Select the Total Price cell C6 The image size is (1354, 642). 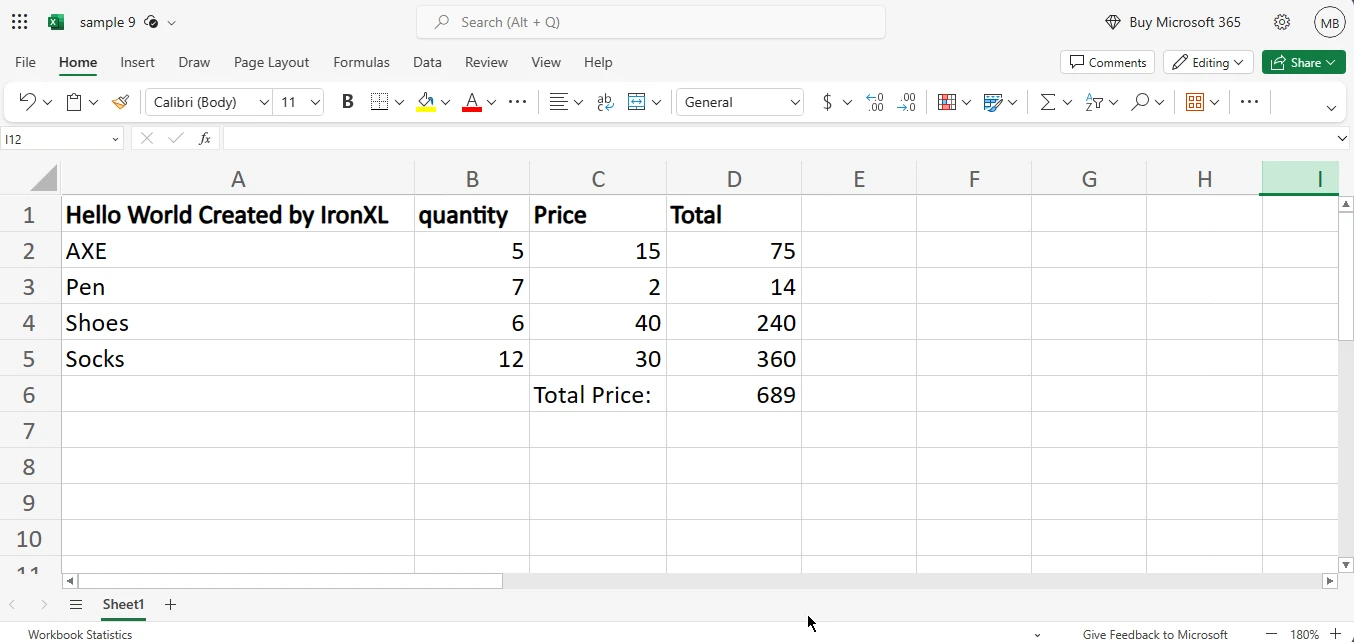point(597,395)
